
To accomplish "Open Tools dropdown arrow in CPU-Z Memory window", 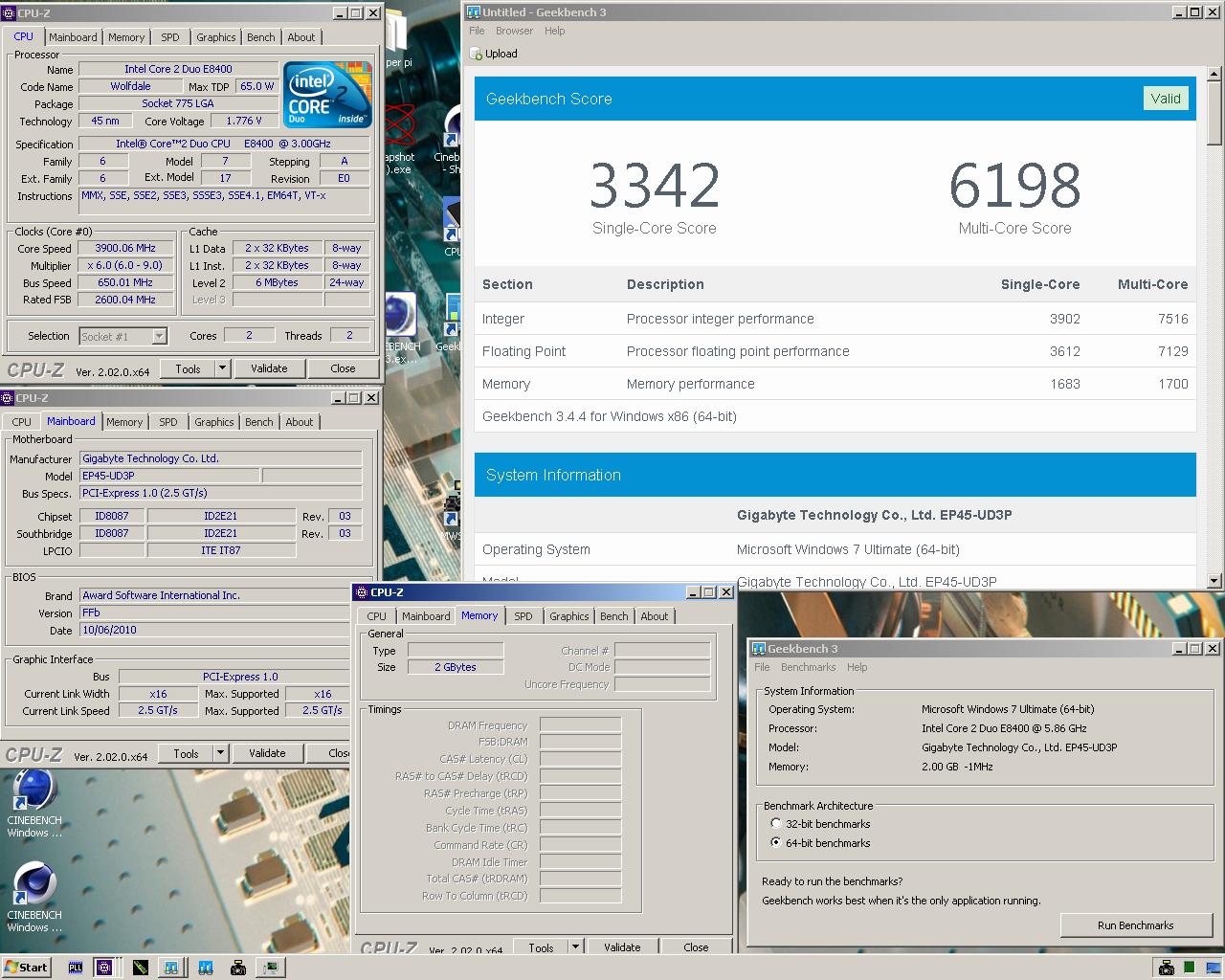I will pyautogui.click(x=575, y=947).
